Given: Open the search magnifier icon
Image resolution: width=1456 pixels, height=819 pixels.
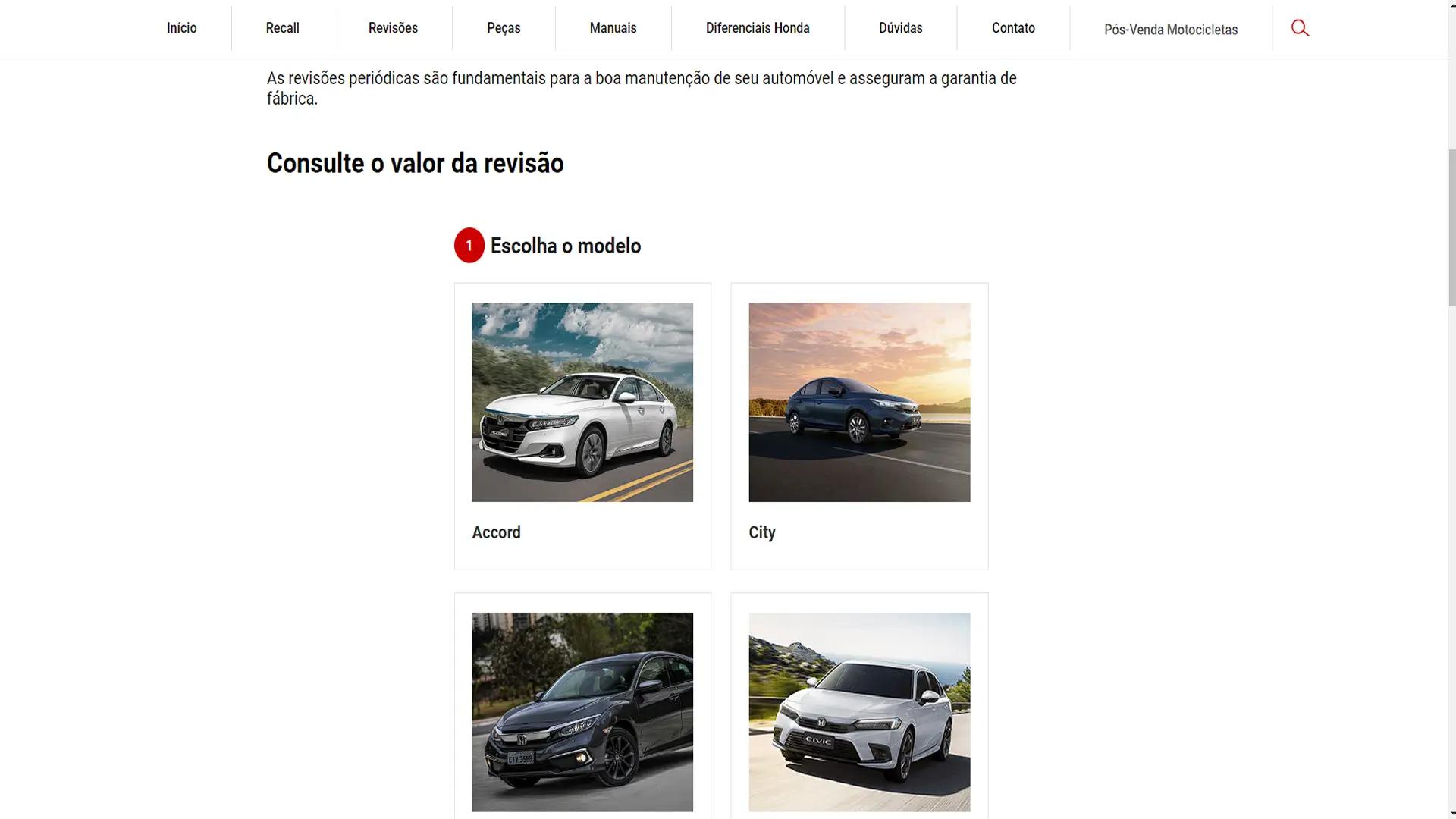Looking at the screenshot, I should point(1300,28).
